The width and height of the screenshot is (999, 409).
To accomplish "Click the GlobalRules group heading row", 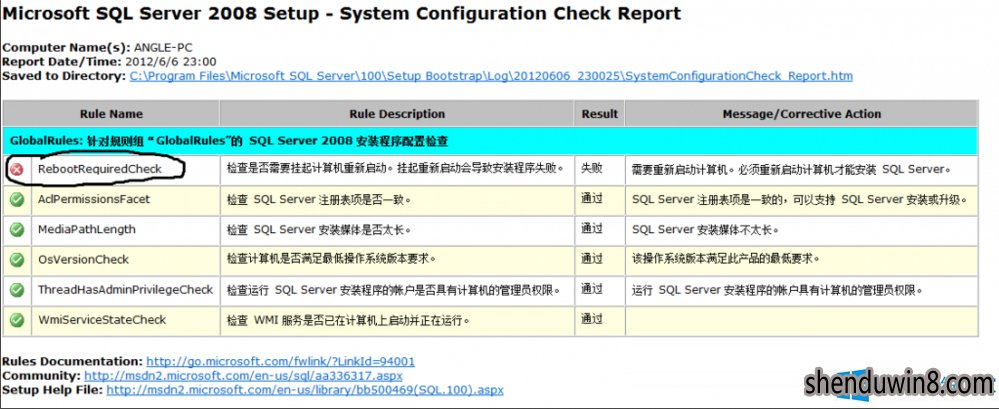I will (491, 141).
